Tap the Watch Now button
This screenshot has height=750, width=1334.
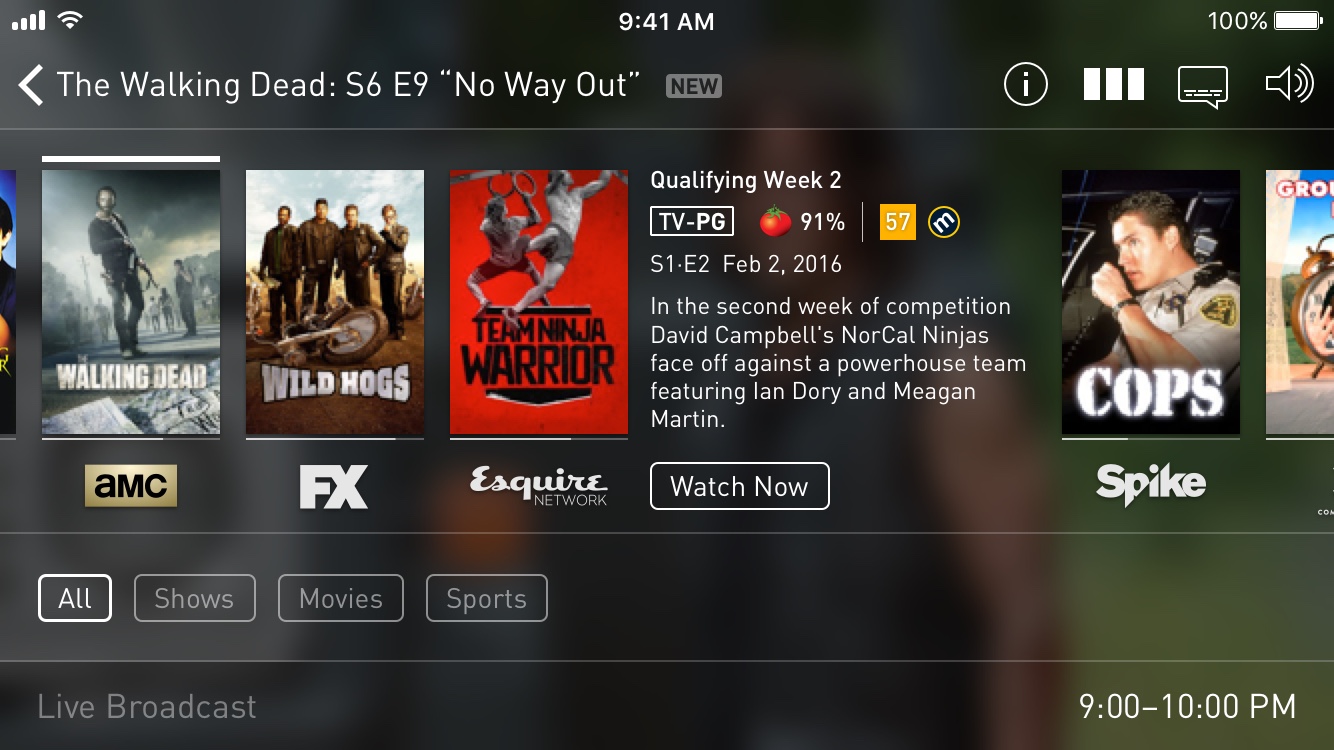click(x=740, y=486)
